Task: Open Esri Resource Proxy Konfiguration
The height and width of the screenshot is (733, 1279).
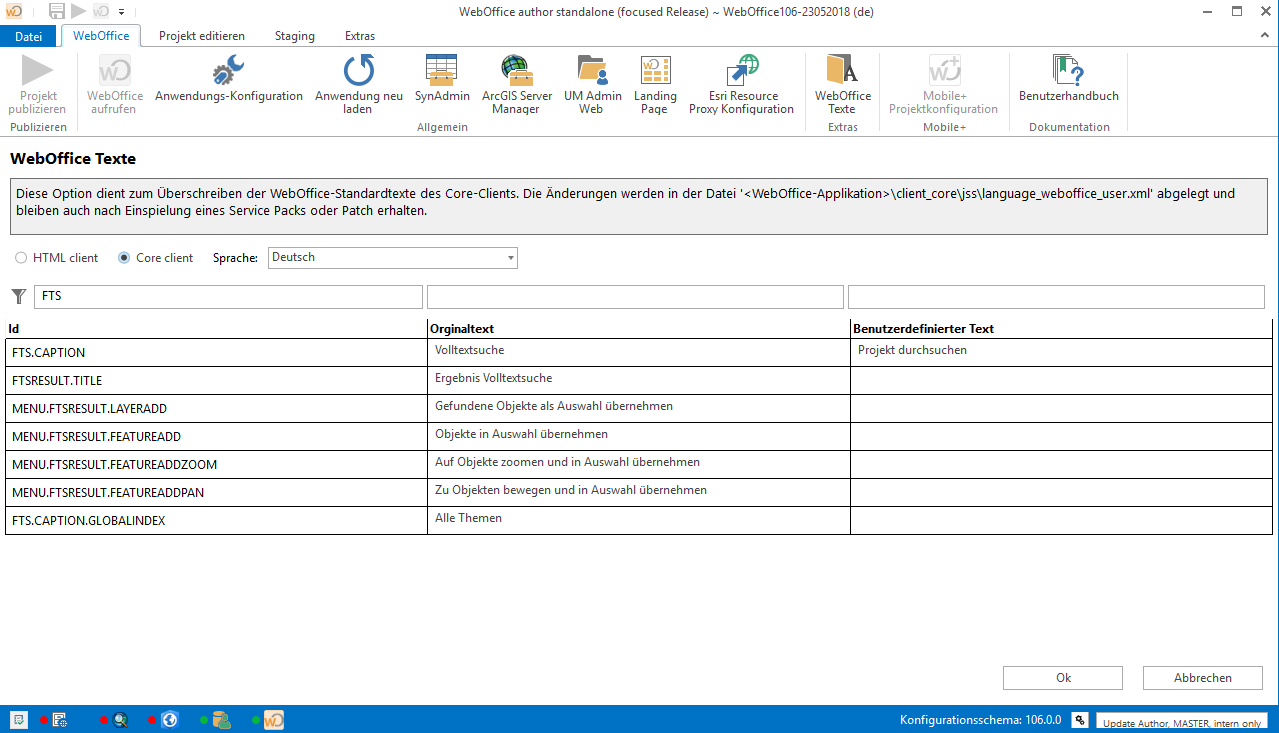Action: tap(741, 80)
